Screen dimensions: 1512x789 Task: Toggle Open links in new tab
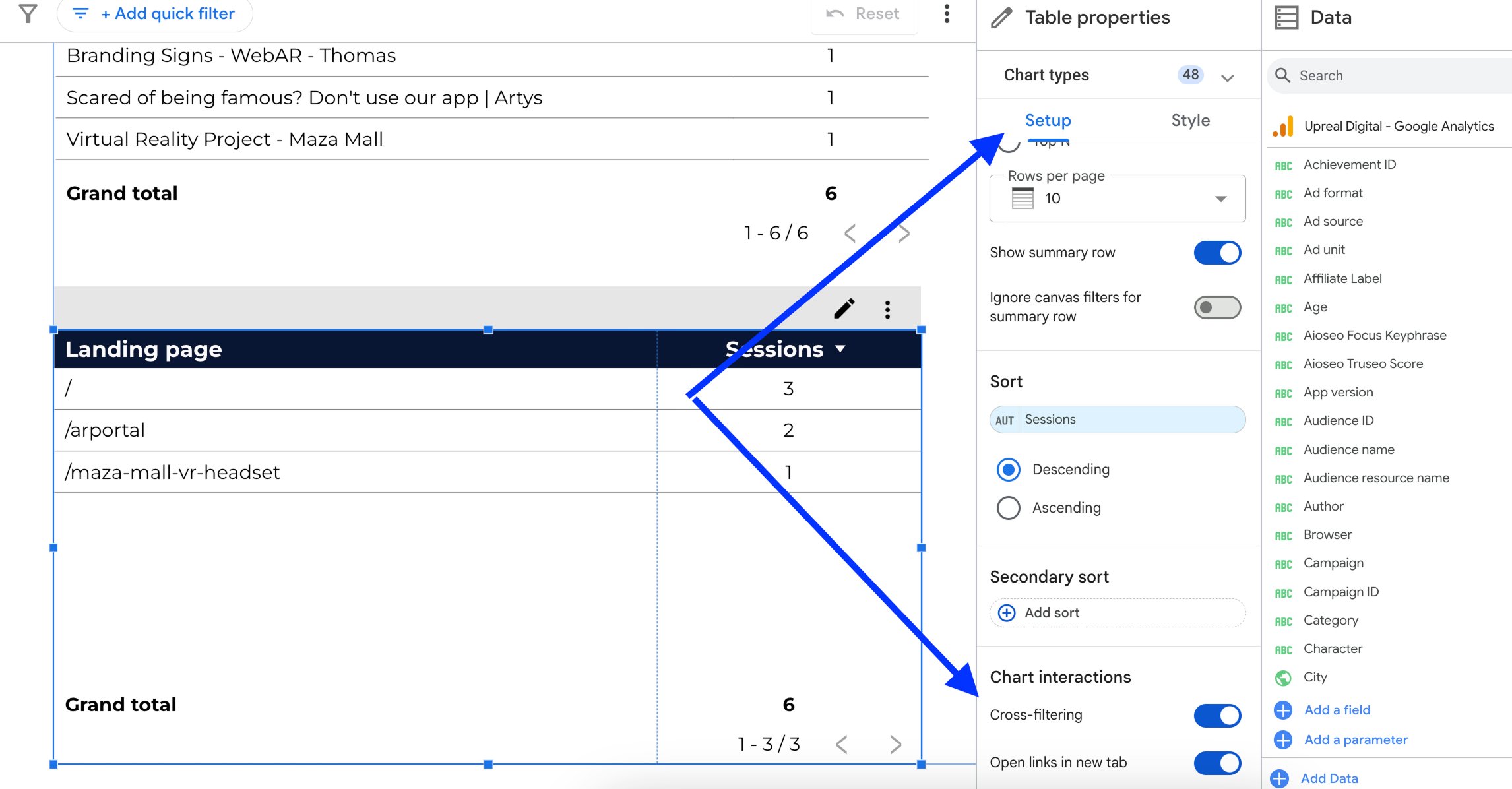1217,763
